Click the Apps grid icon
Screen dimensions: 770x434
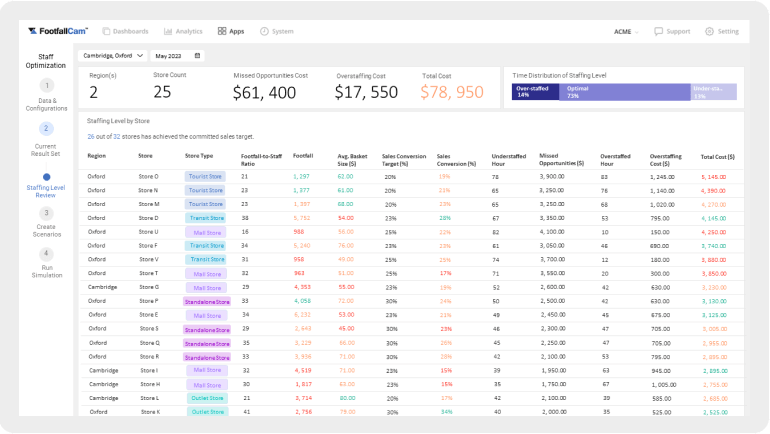click(222, 31)
